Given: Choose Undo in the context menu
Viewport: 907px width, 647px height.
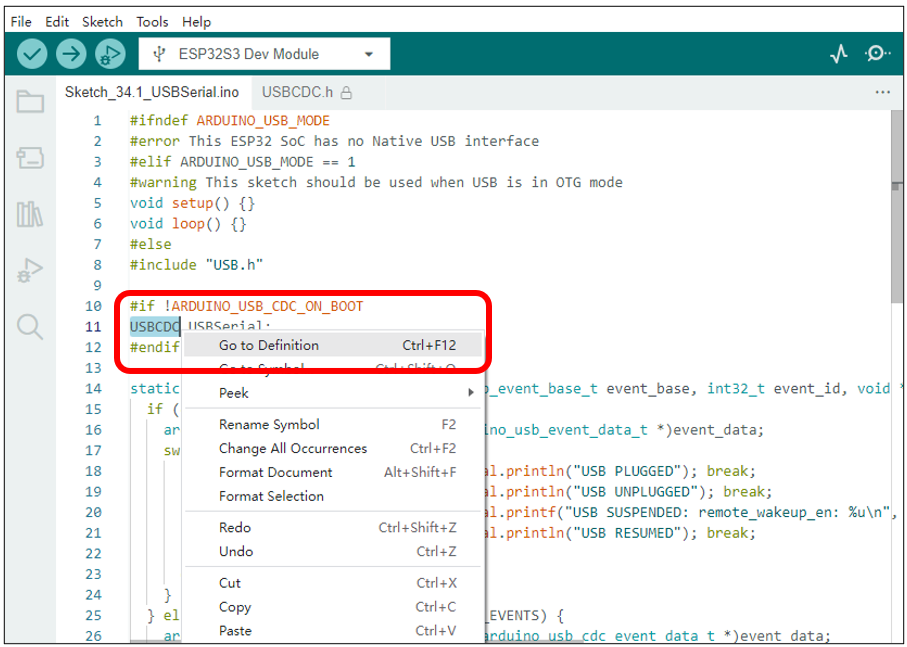Looking at the screenshot, I should point(333,551).
